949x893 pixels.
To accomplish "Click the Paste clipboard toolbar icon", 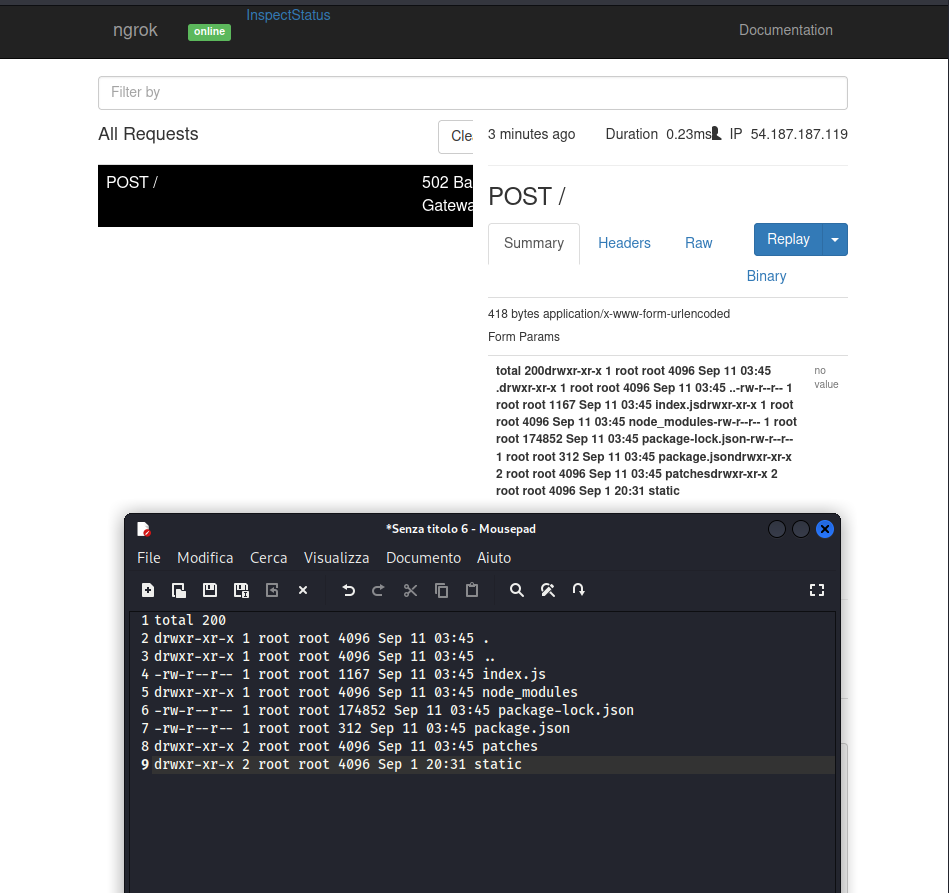I will (x=472, y=590).
